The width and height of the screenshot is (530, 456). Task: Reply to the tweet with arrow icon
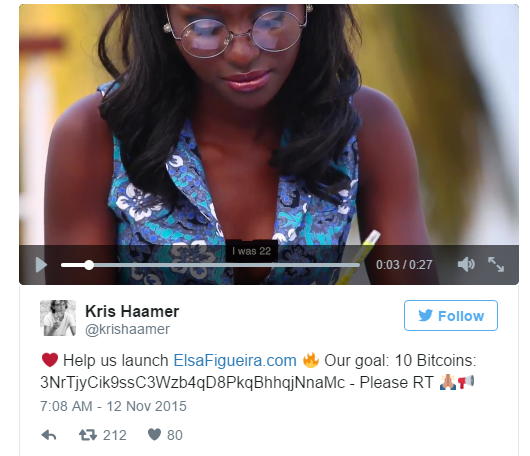click(49, 435)
